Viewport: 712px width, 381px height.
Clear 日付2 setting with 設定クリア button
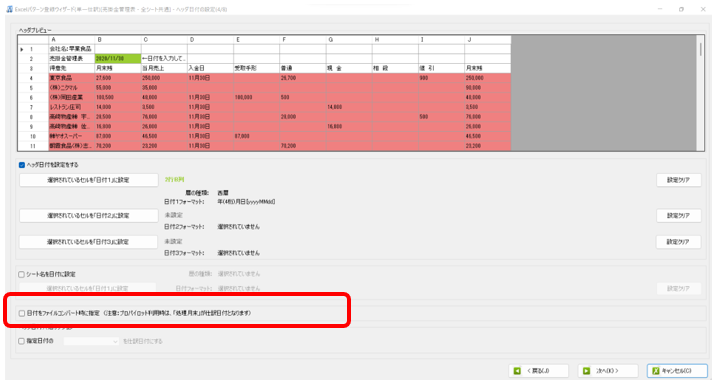point(678,216)
